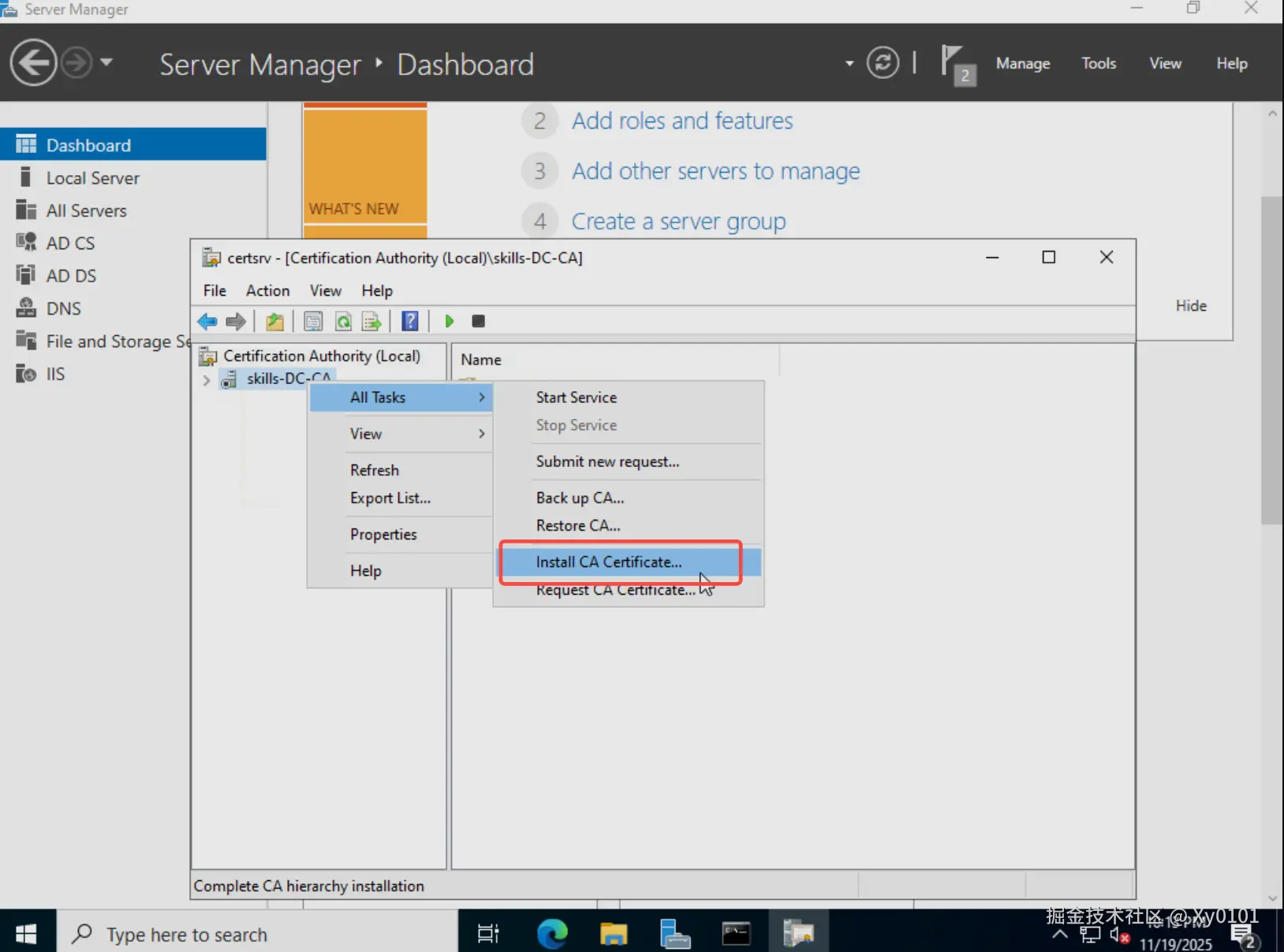Screen dimensions: 1284x952
Task: Click the Export List toolbar icon
Action: (x=371, y=321)
